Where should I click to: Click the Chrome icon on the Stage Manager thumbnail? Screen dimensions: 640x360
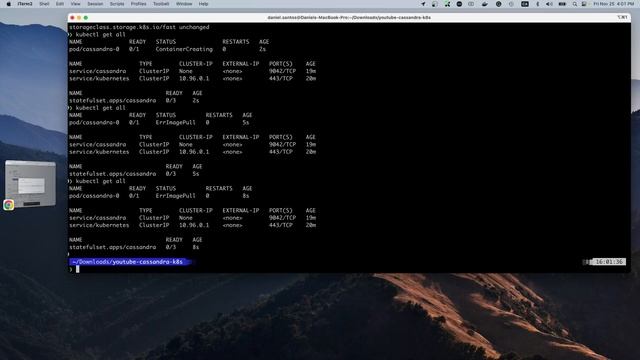(x=9, y=204)
